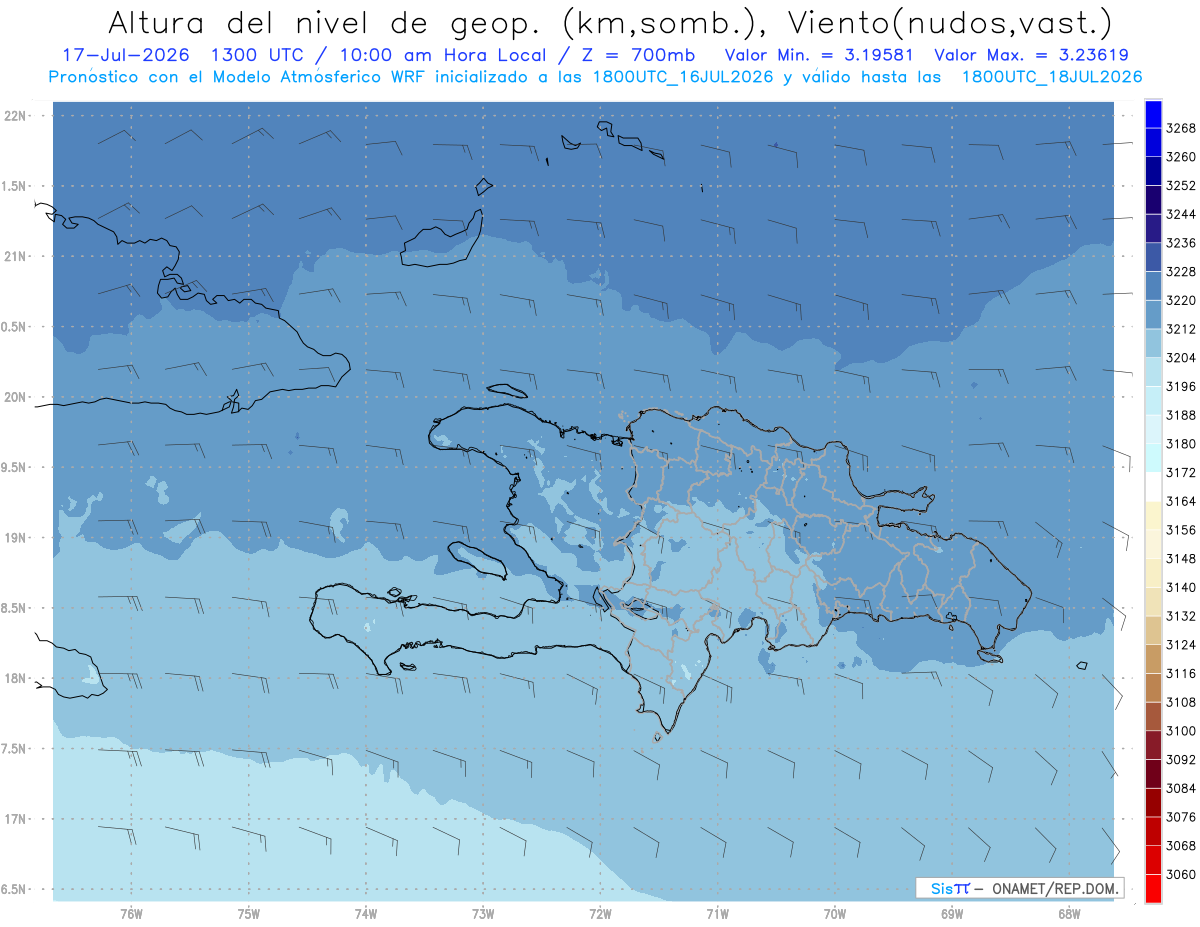Screen dimensions: 1200x927
Task: Click the tan swatch between 3116 and 3124
Action: click(x=1153, y=659)
